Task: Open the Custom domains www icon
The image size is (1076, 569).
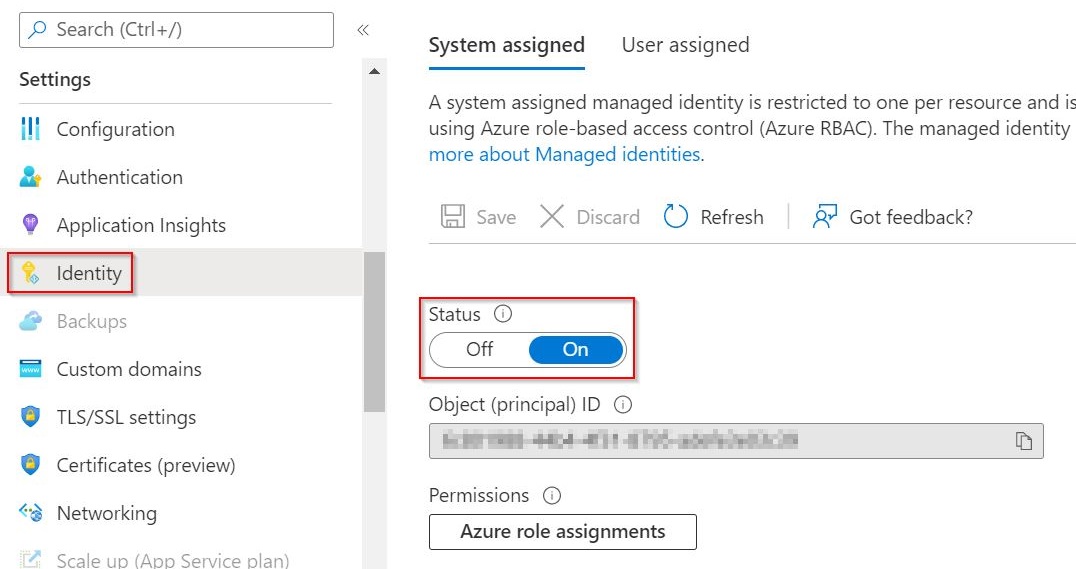Action: [x=30, y=369]
